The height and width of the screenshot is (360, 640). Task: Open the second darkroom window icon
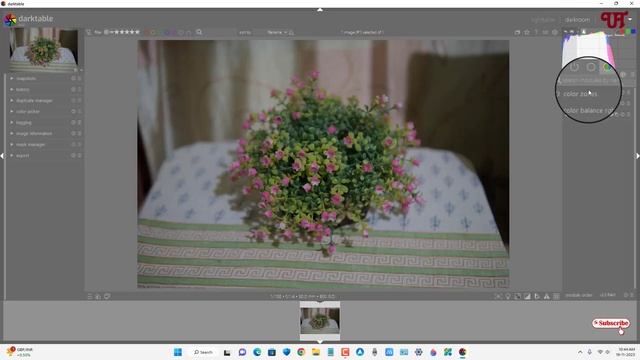(107, 296)
